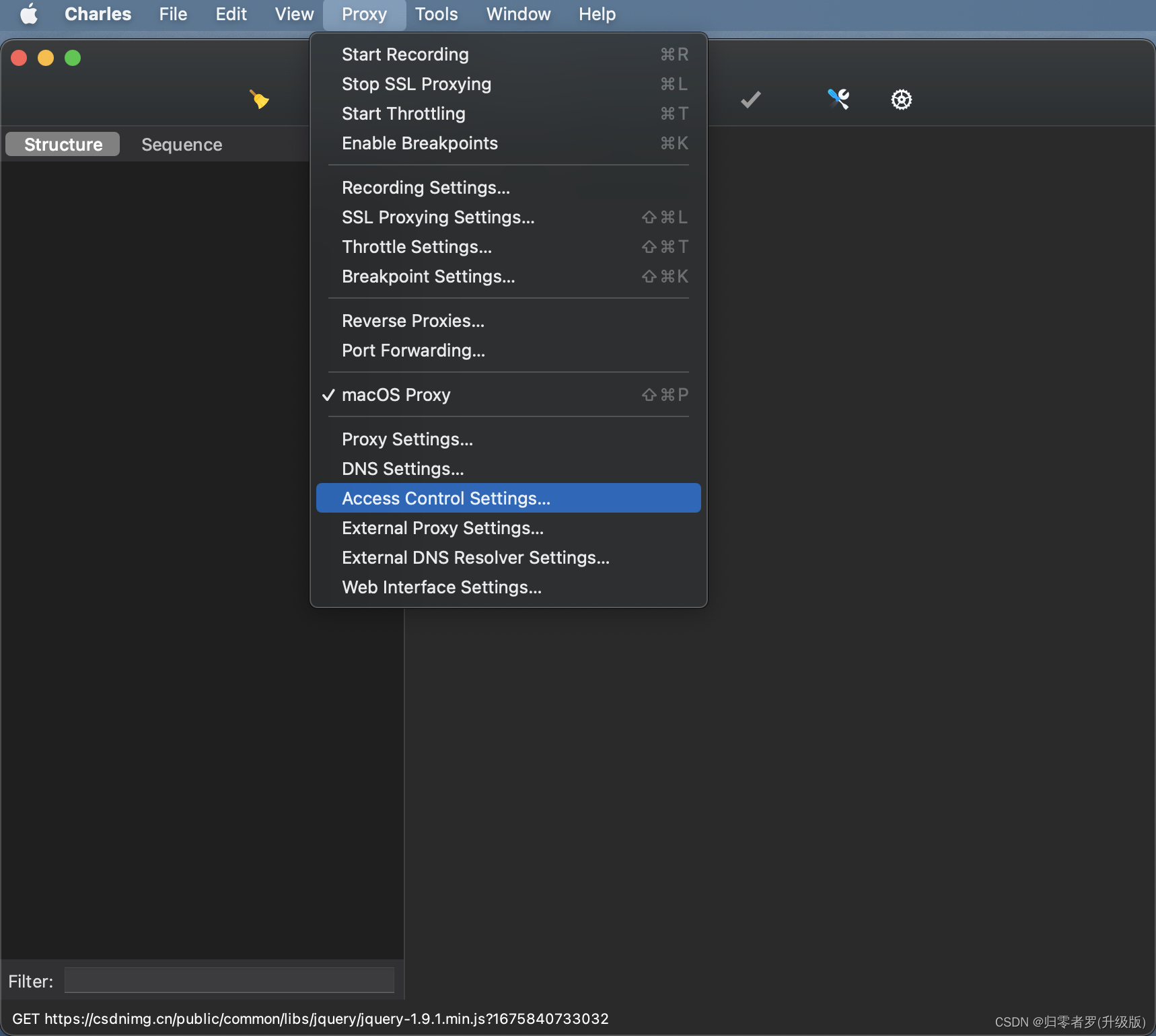
Task: Open the File menu
Action: tap(173, 14)
